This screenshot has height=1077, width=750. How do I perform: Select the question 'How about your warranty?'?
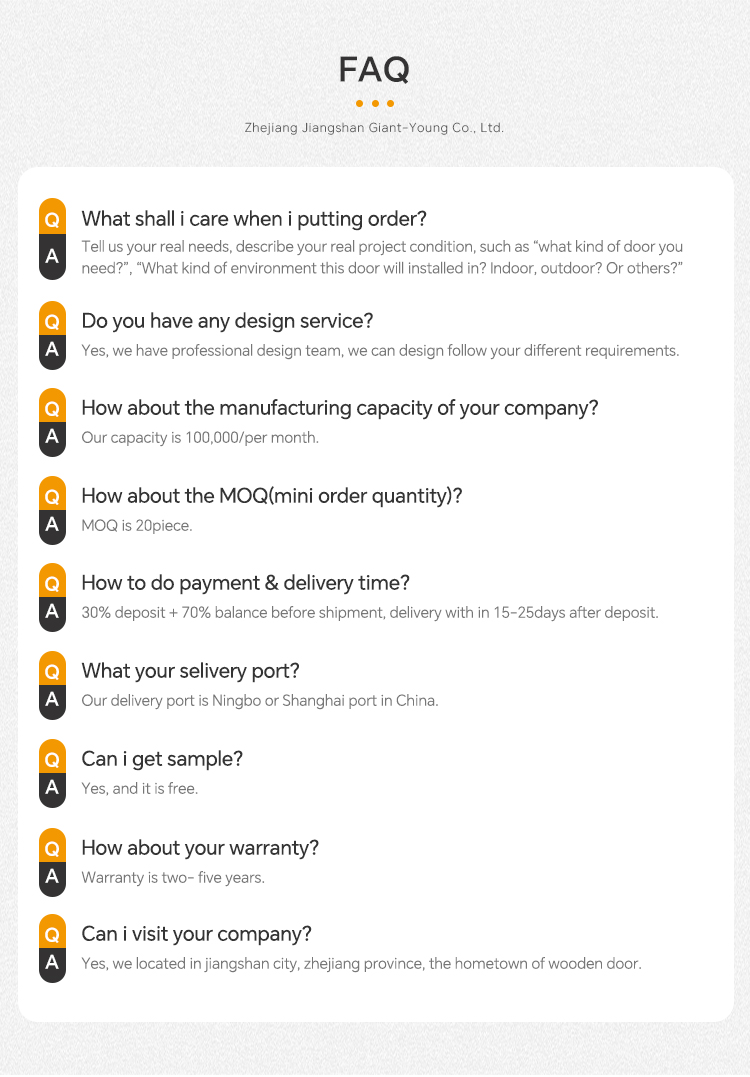(200, 848)
